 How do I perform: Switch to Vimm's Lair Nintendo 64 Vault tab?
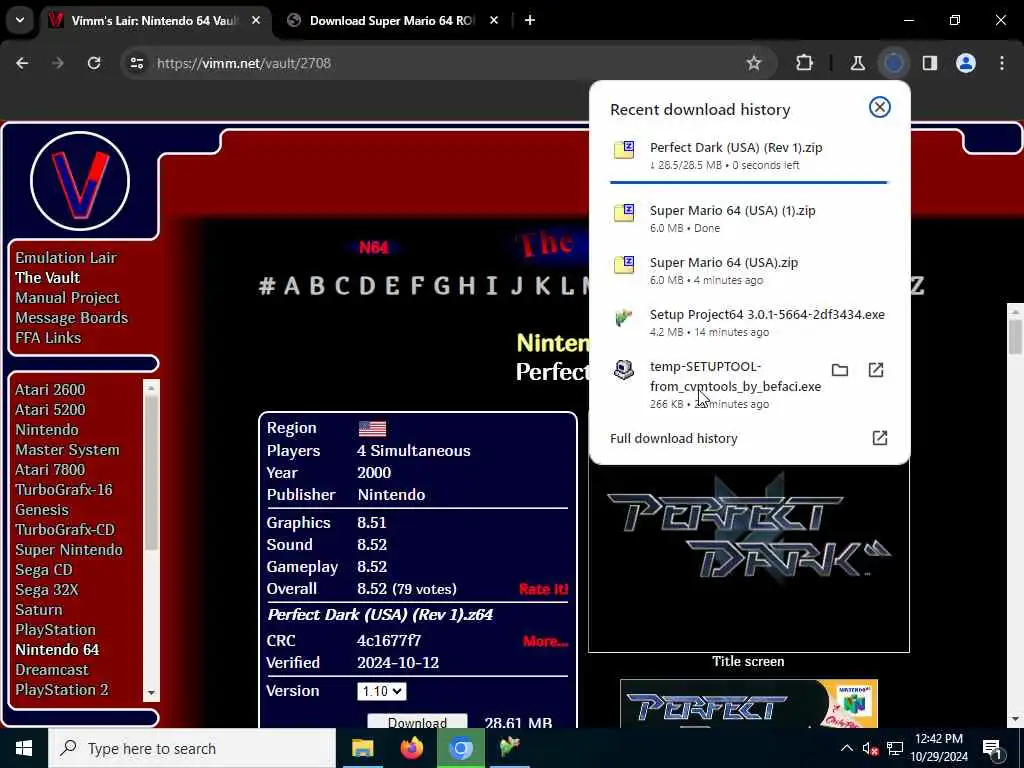pyautogui.click(x=154, y=20)
